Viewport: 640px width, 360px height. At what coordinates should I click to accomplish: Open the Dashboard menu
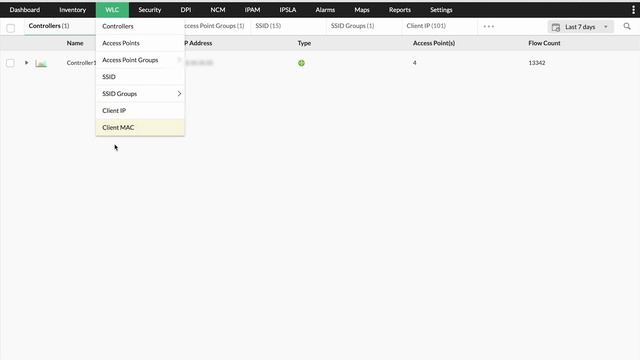click(x=25, y=10)
